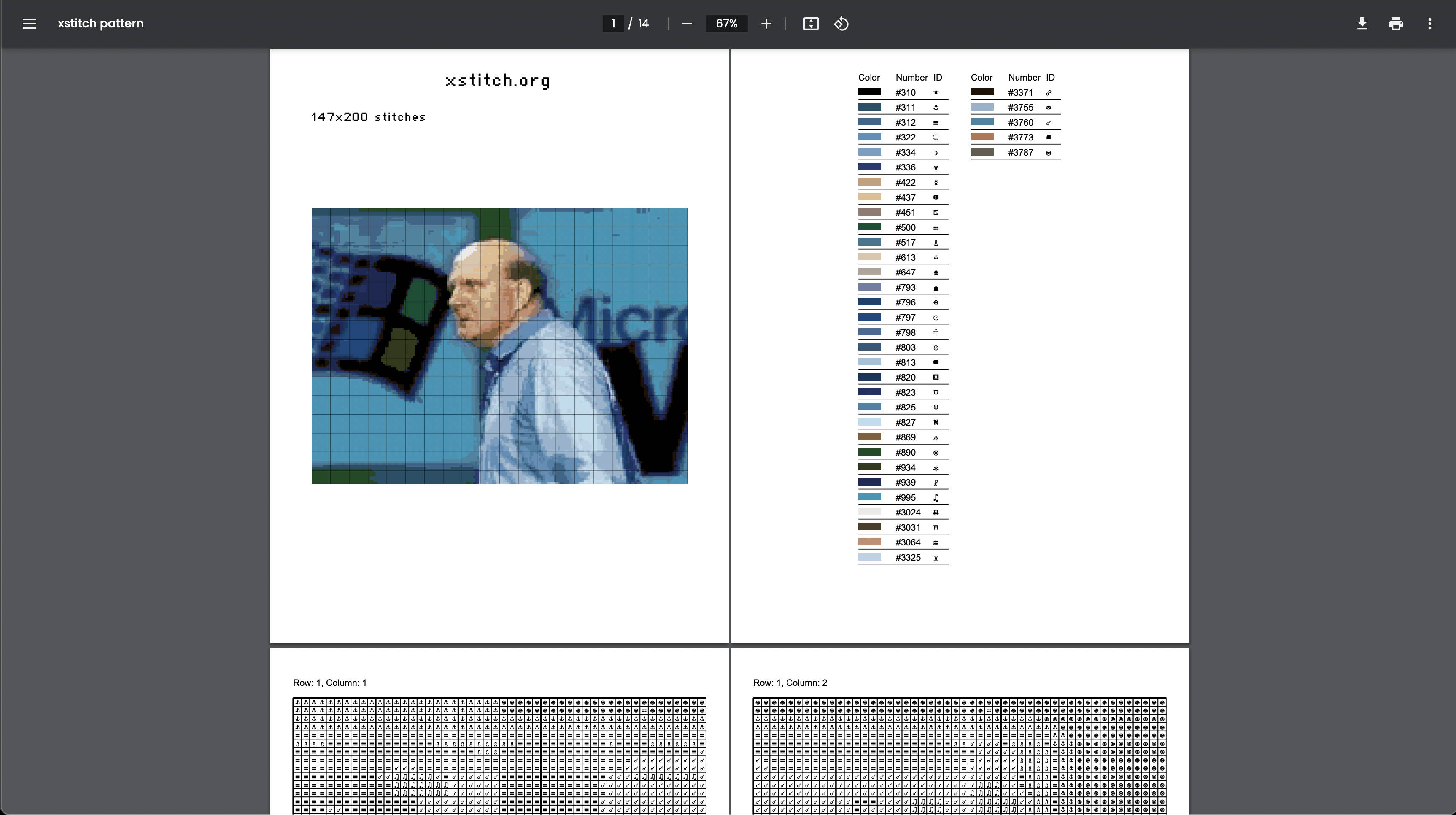Zoom out with the minus button

[687, 24]
